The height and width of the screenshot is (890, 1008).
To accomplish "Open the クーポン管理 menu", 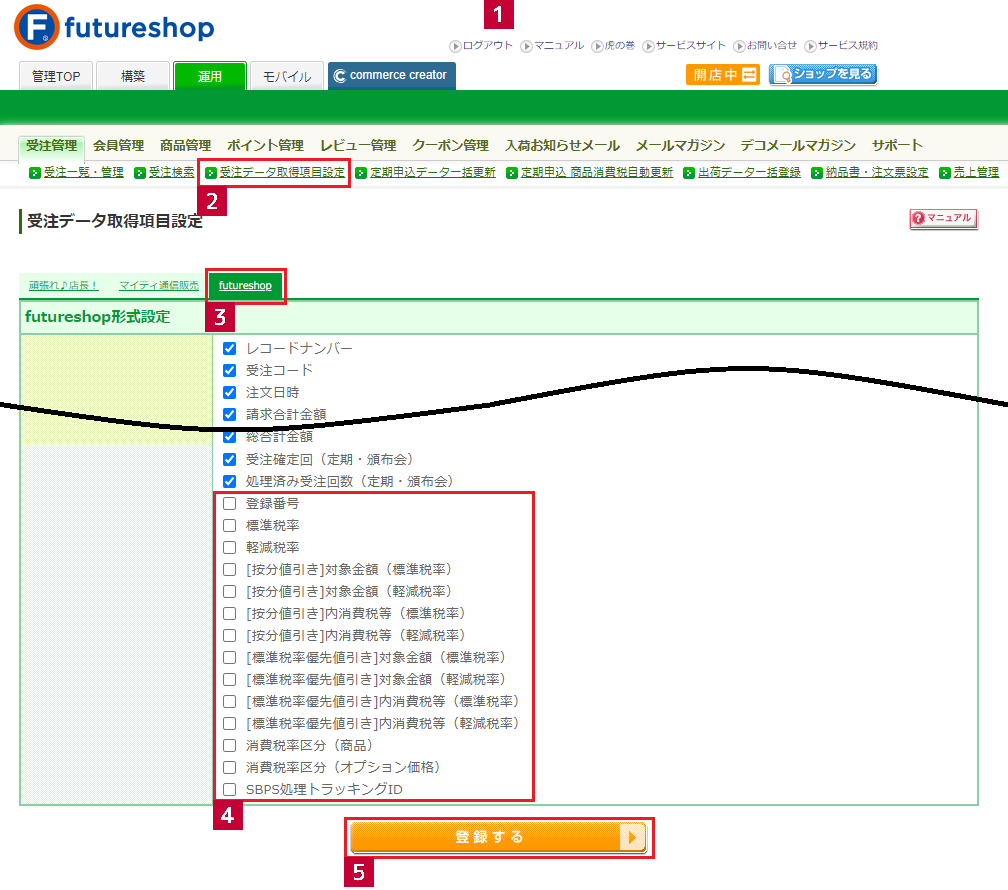I will pyautogui.click(x=451, y=145).
